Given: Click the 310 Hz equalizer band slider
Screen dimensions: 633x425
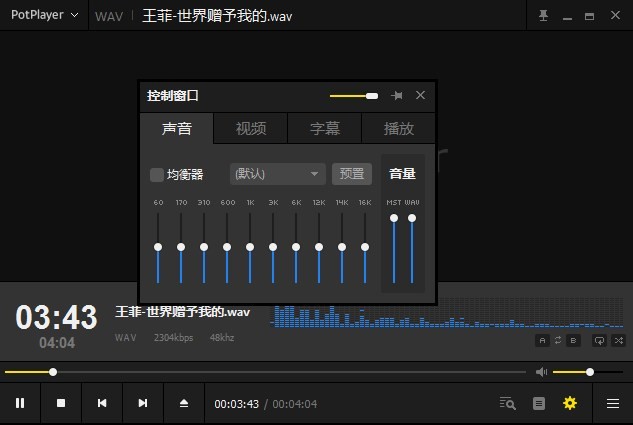Looking at the screenshot, I should click(x=204, y=247).
